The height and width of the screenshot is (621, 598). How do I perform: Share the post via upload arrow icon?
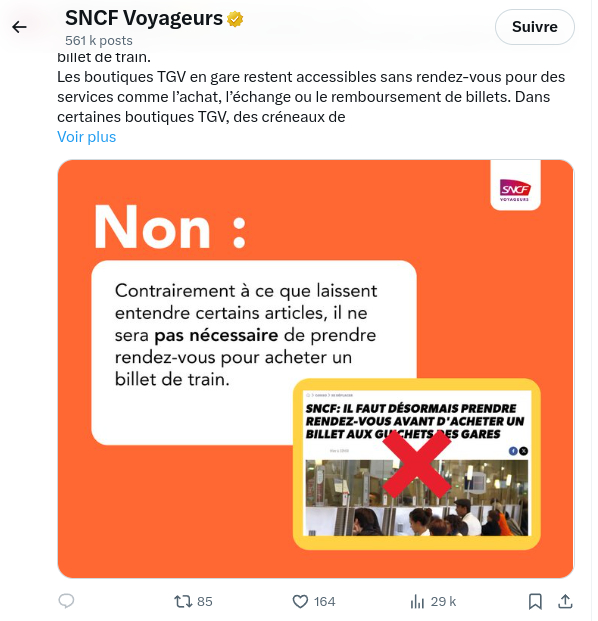point(566,601)
